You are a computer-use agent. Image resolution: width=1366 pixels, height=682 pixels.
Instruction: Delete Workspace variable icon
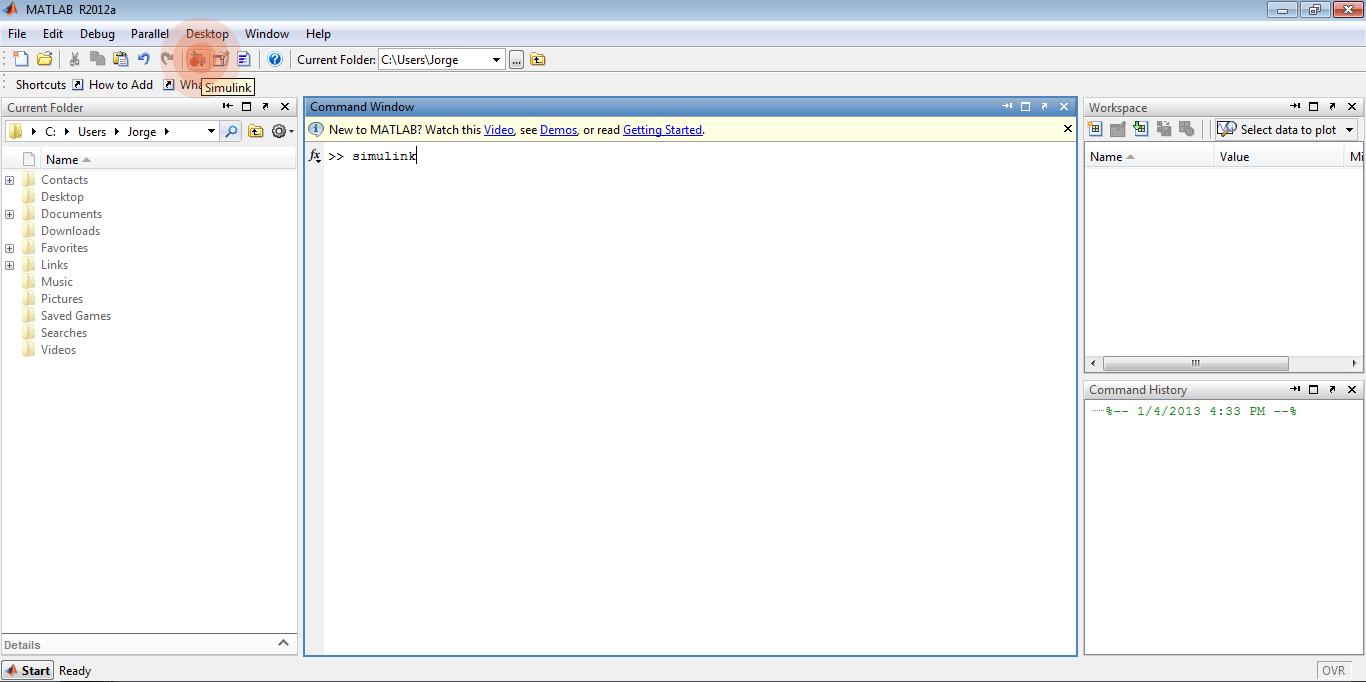tap(1187, 129)
